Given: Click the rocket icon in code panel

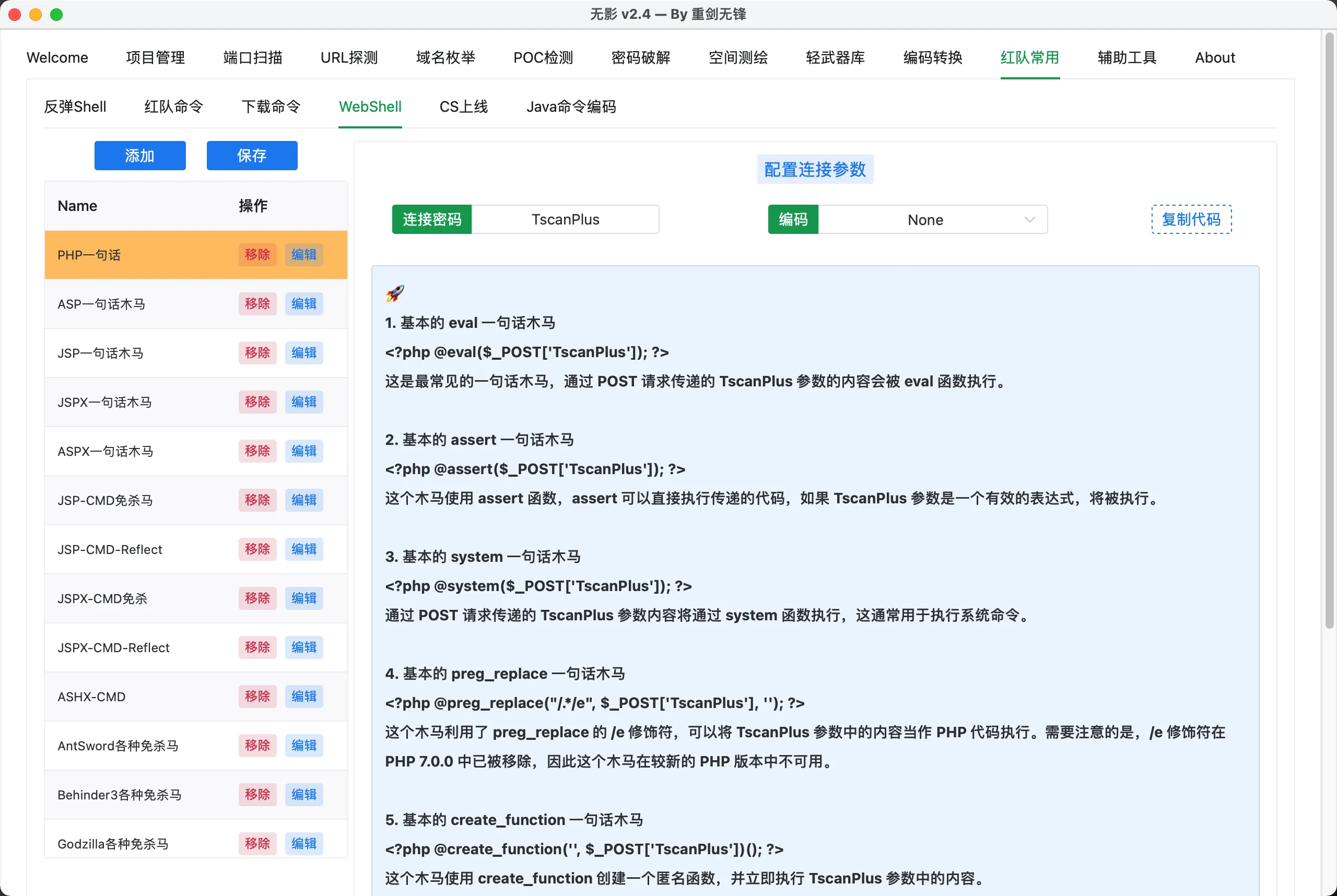Looking at the screenshot, I should pos(394,293).
